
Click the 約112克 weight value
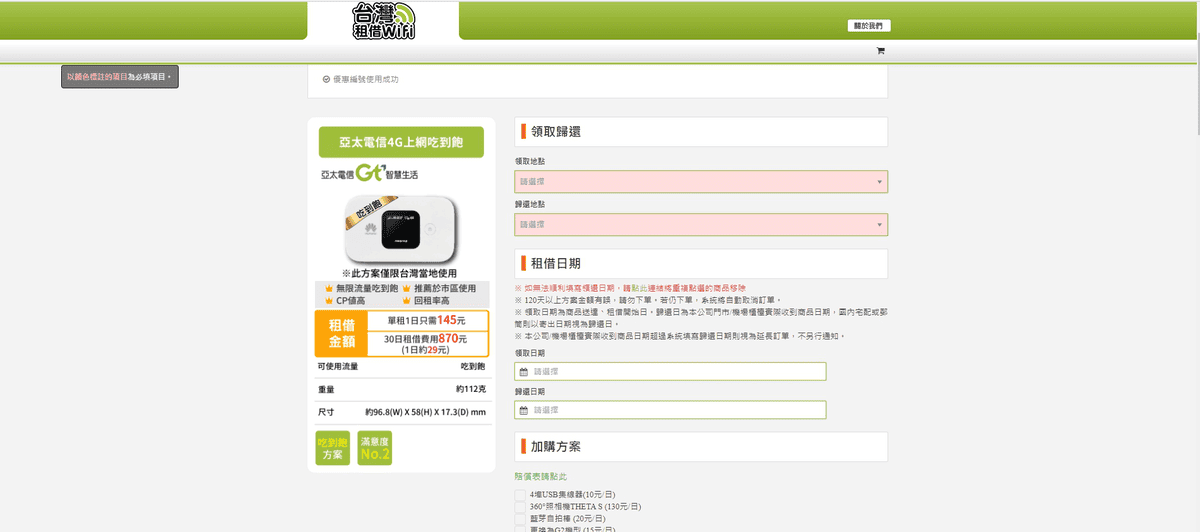coord(470,389)
